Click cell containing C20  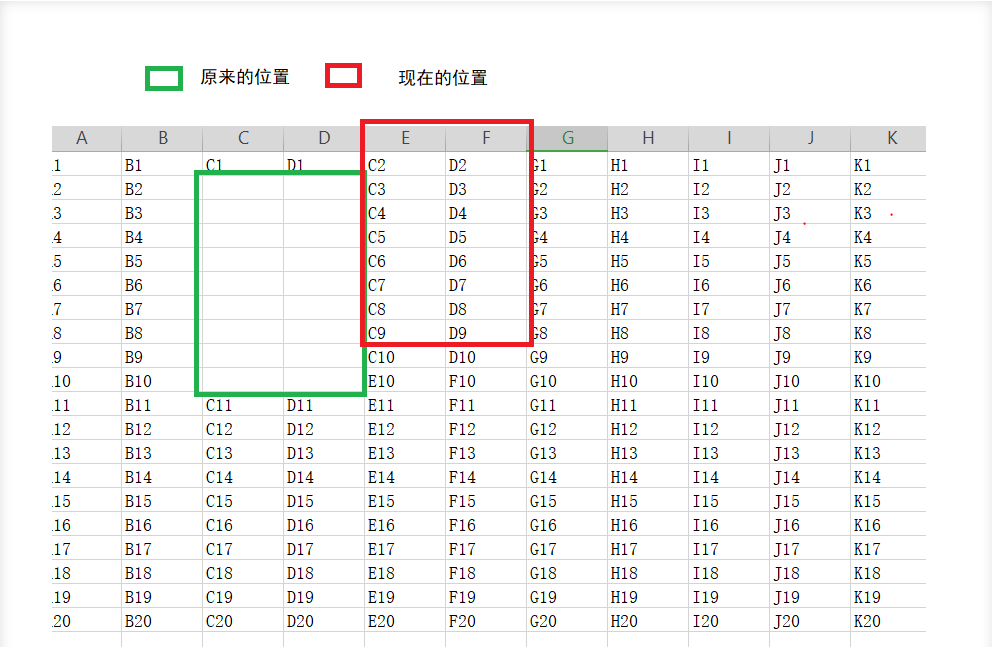coord(243,621)
